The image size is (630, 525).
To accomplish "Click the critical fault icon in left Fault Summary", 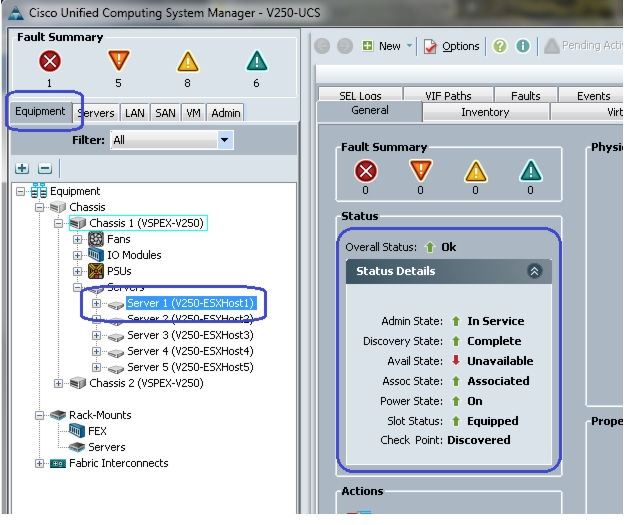I will [x=50, y=61].
